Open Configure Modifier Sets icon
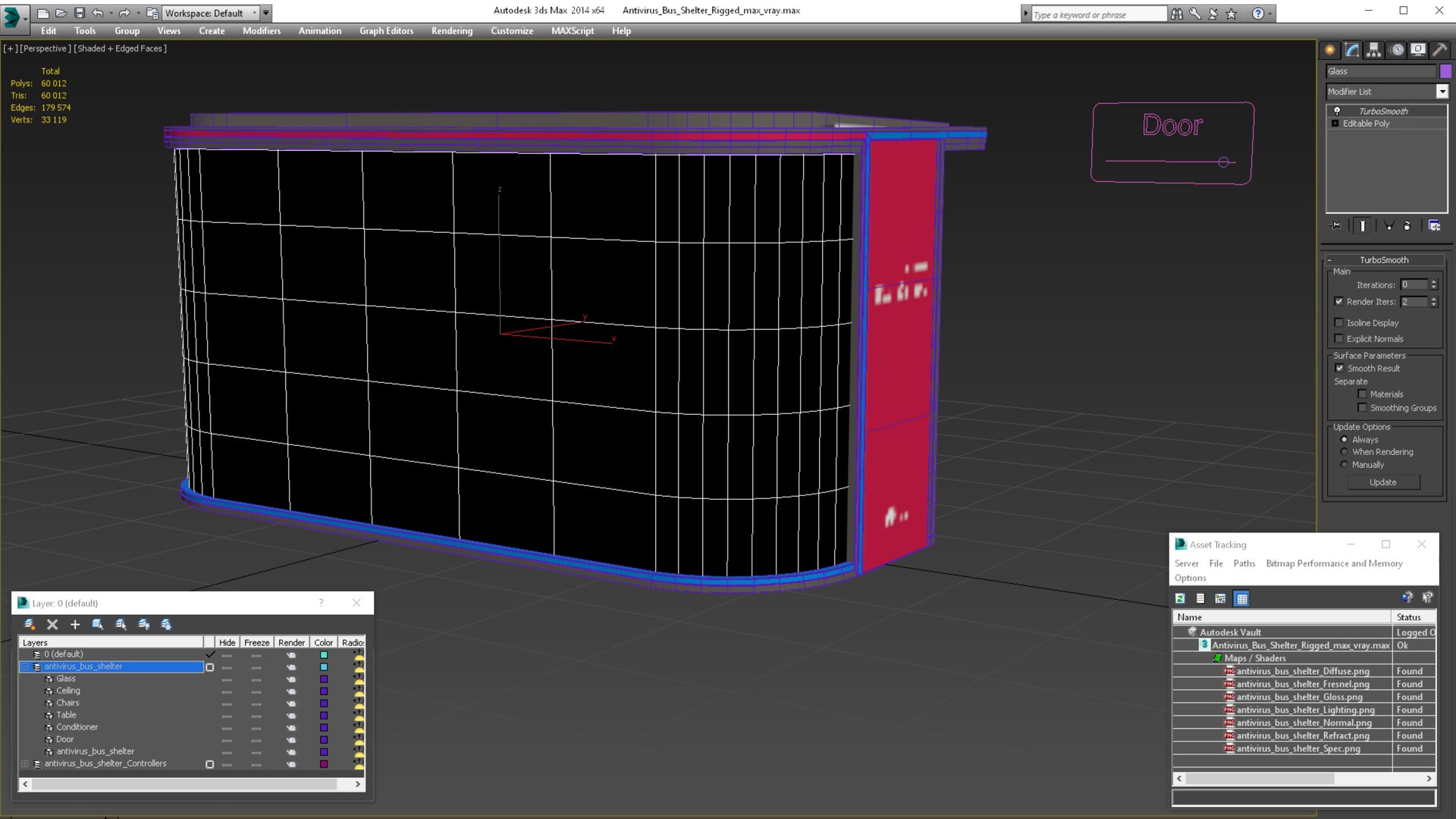This screenshot has height=819, width=1456. [x=1434, y=226]
